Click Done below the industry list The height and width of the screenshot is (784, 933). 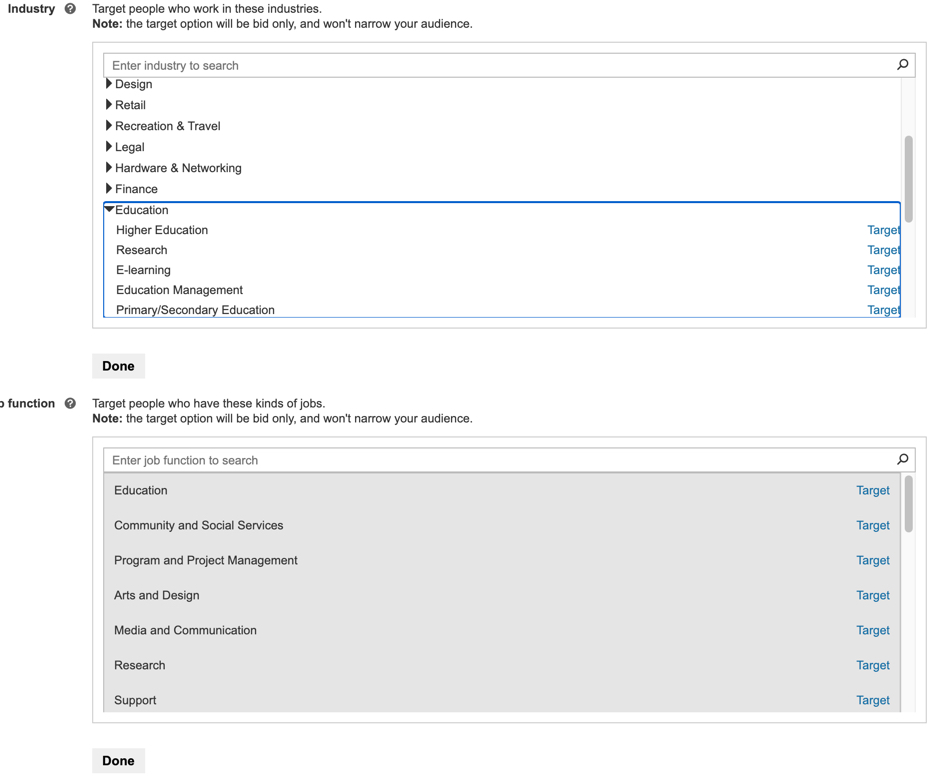pos(118,366)
